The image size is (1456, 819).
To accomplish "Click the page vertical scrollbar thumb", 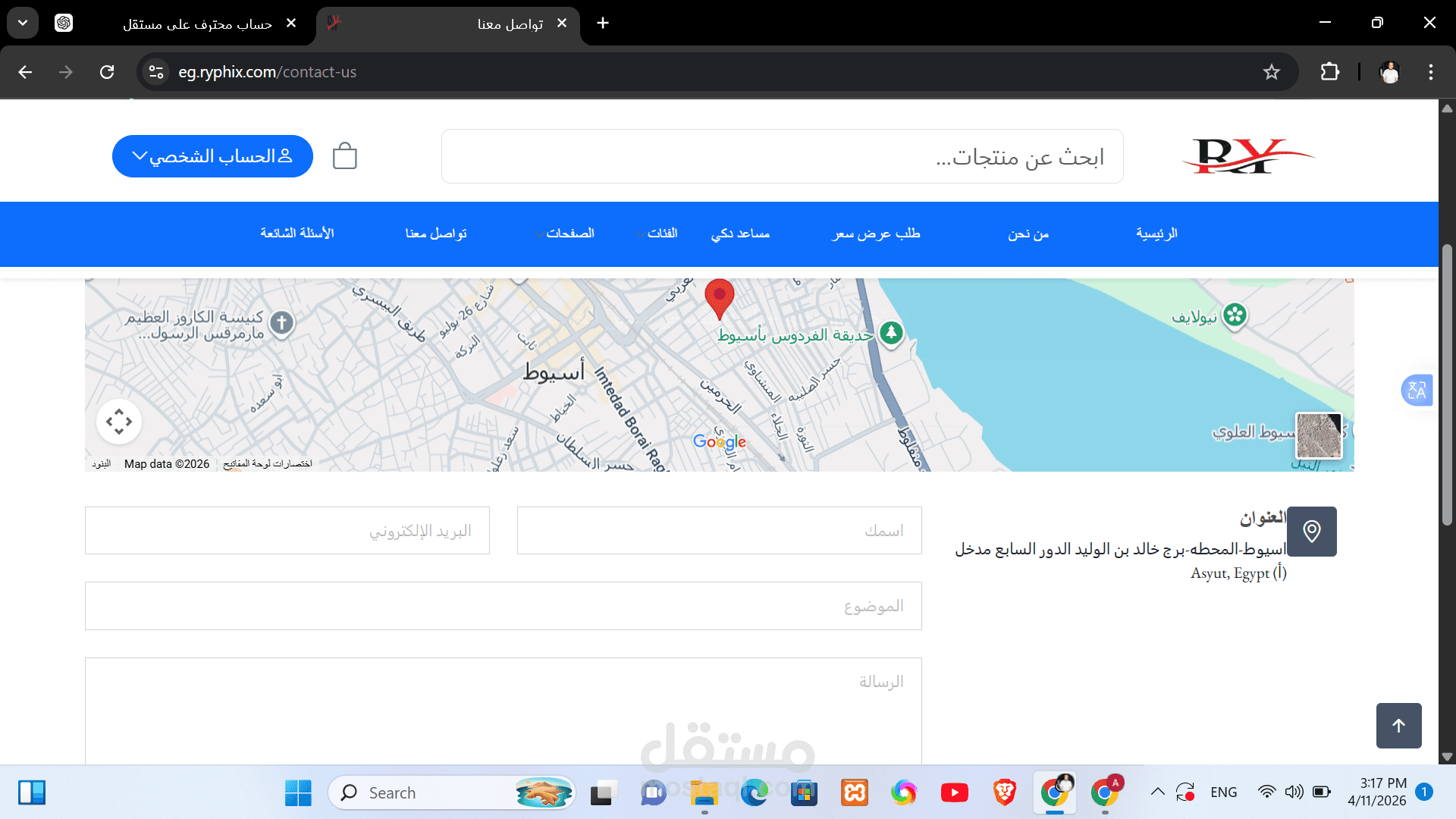I will 1447,383.
